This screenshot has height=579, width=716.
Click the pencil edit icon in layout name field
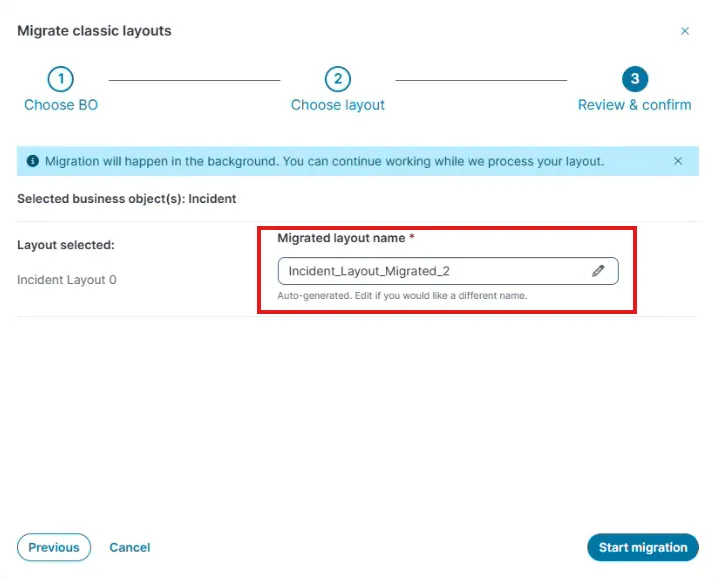598,271
